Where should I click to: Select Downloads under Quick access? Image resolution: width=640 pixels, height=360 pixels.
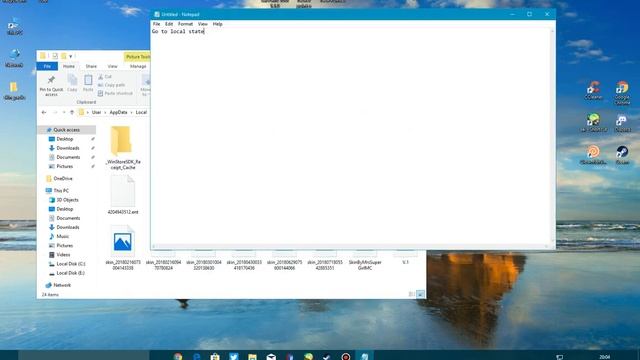point(68,148)
